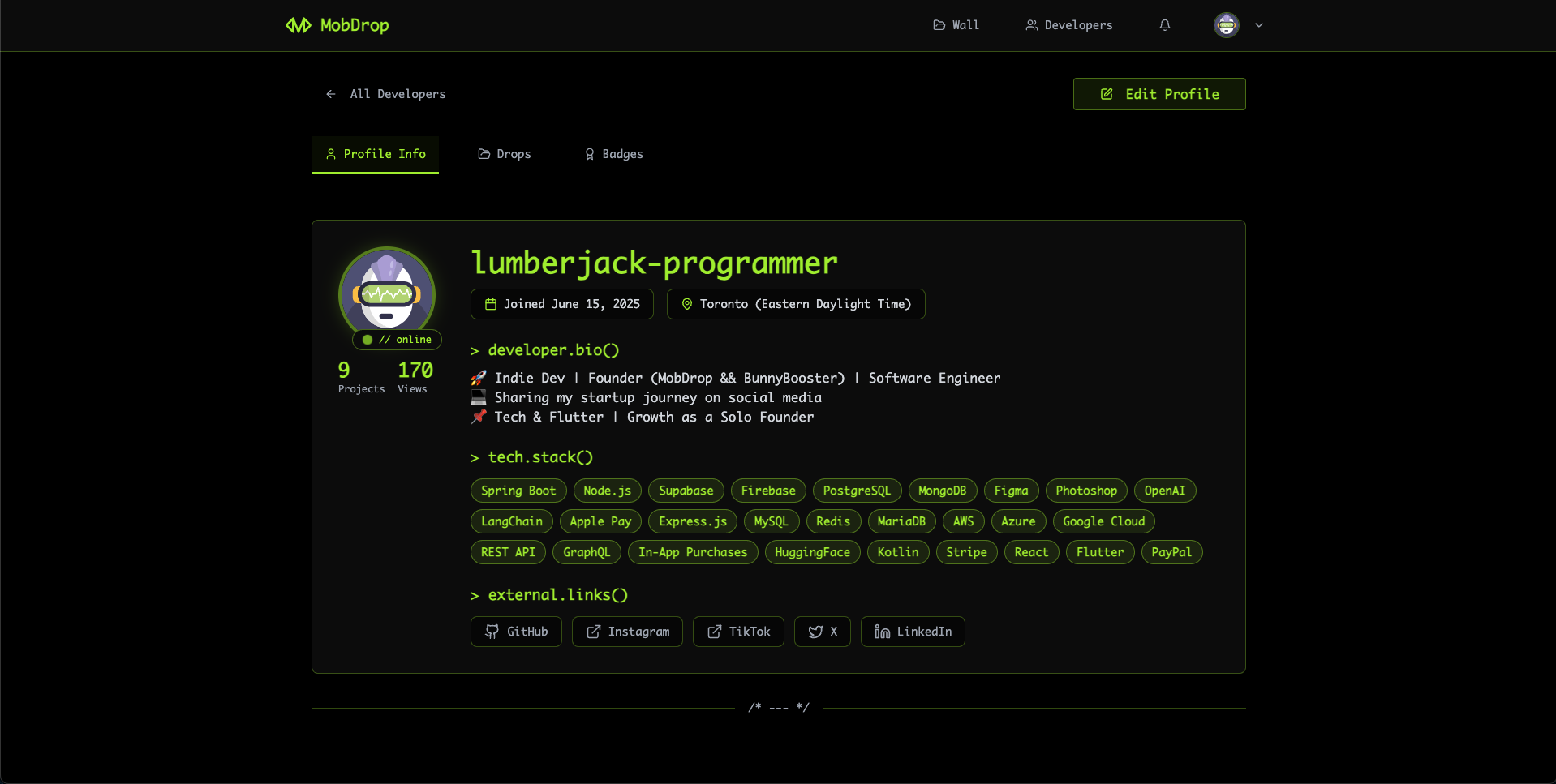The width and height of the screenshot is (1556, 784).
Task: Click the lumberjack-programmer username heading
Action: tap(654, 263)
